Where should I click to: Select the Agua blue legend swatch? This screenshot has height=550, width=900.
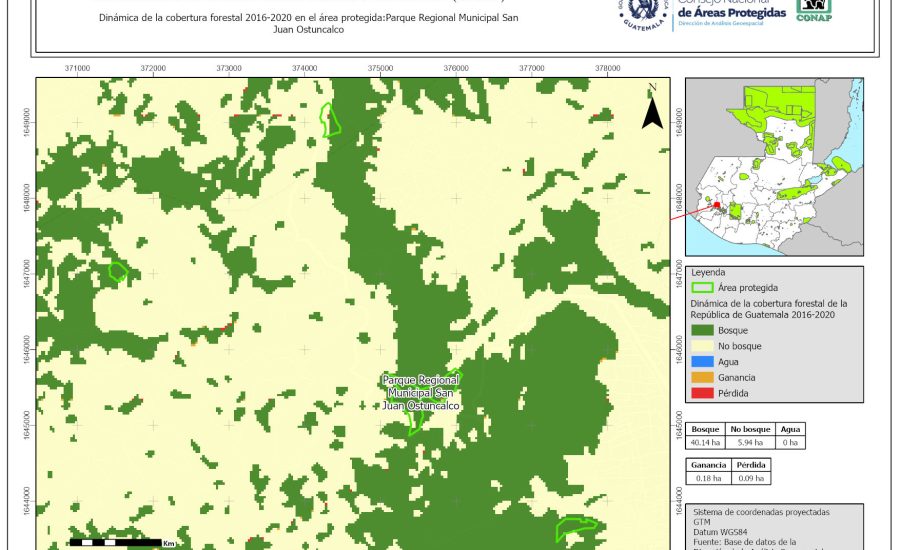(703, 361)
